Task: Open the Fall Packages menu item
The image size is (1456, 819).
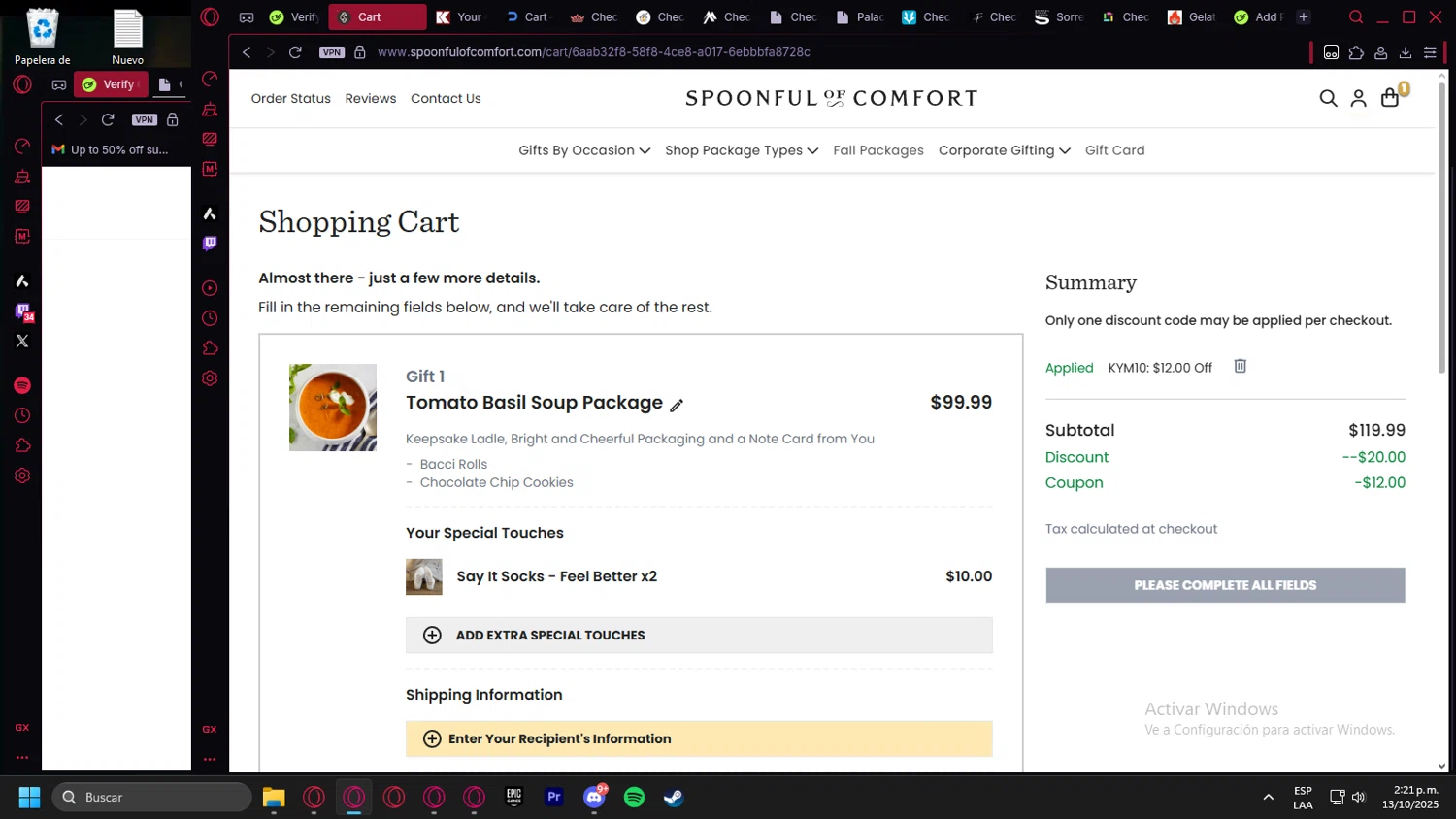Action: click(878, 150)
